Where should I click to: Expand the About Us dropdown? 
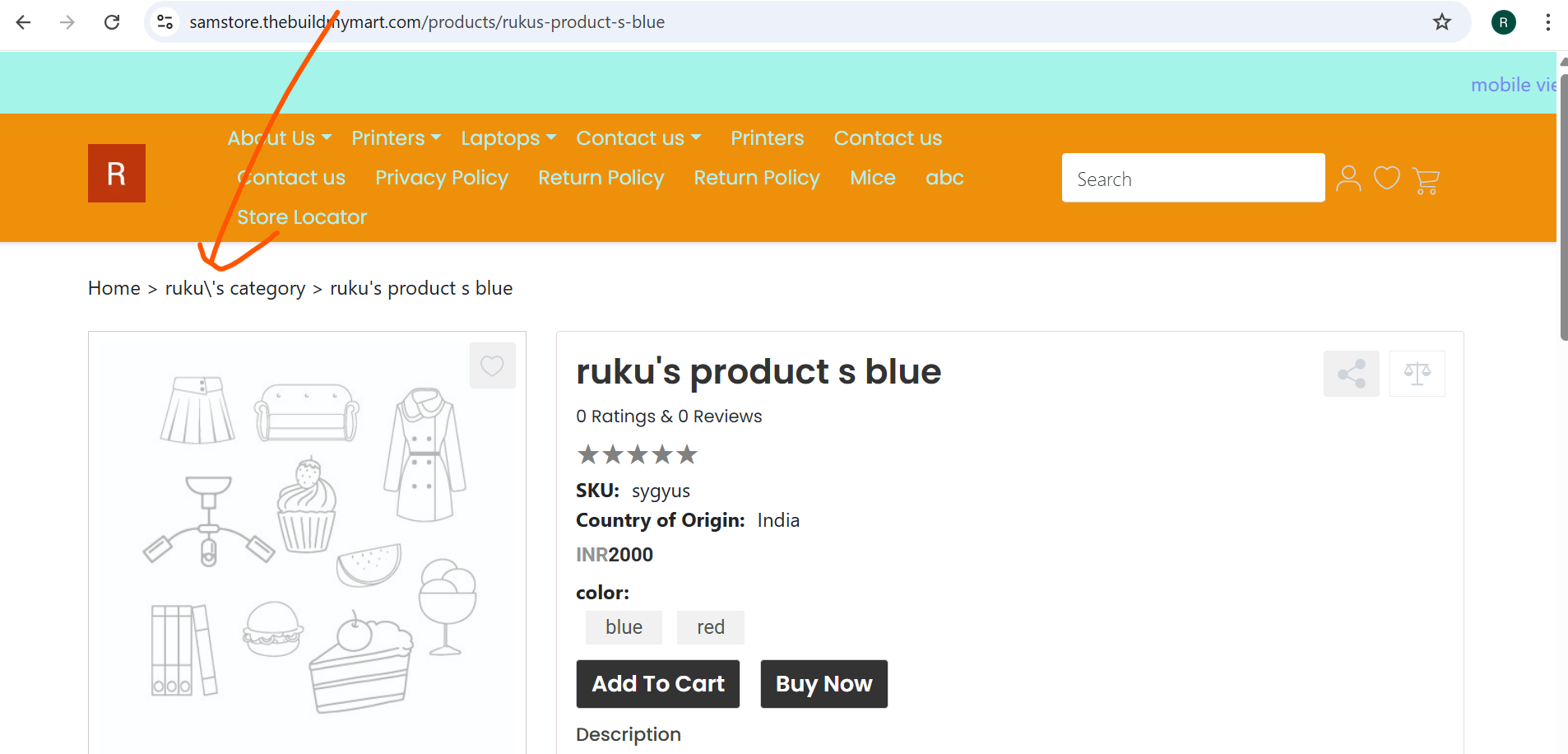280,138
